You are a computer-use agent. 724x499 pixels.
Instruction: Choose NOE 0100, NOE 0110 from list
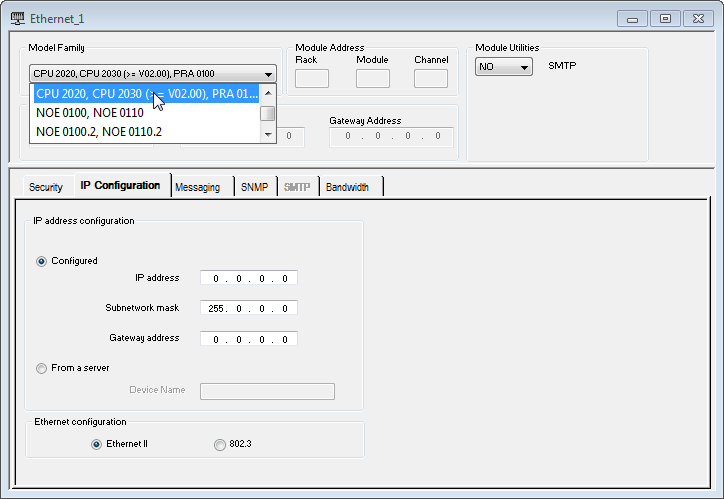[146, 113]
